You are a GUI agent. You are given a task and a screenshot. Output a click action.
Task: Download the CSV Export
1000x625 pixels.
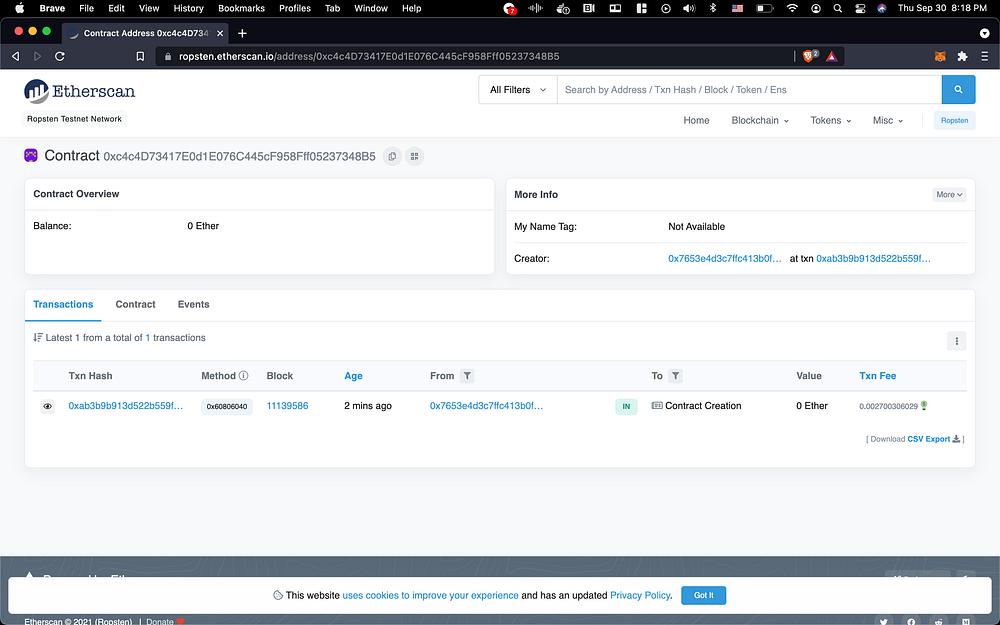(933, 439)
